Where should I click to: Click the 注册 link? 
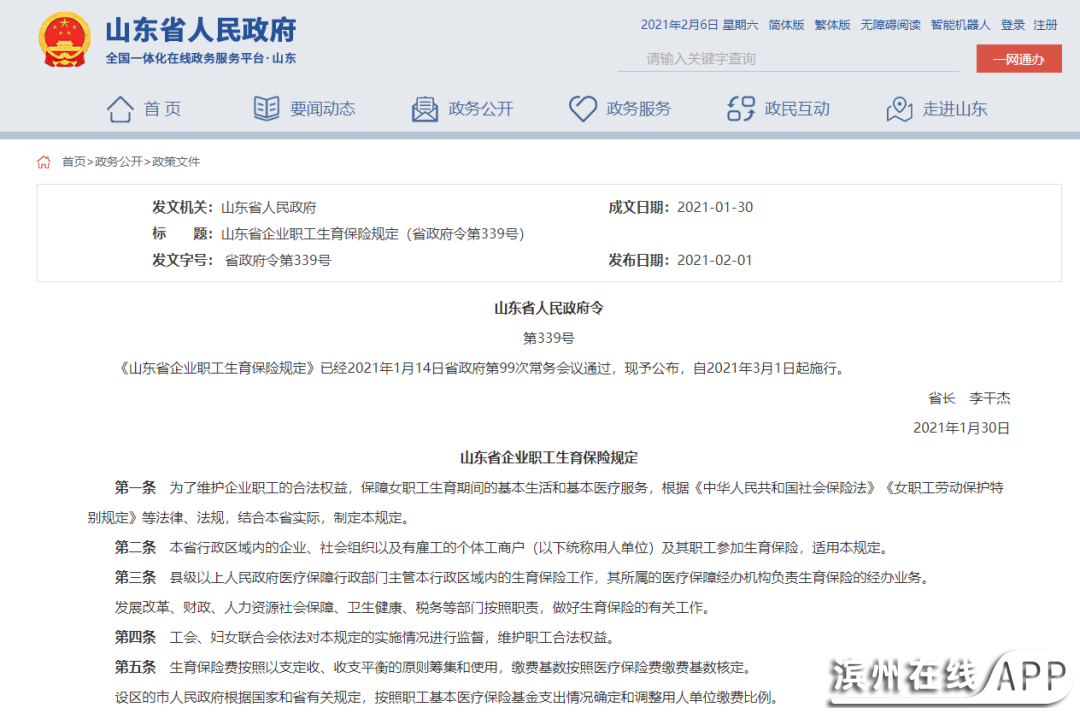[x=1045, y=25]
